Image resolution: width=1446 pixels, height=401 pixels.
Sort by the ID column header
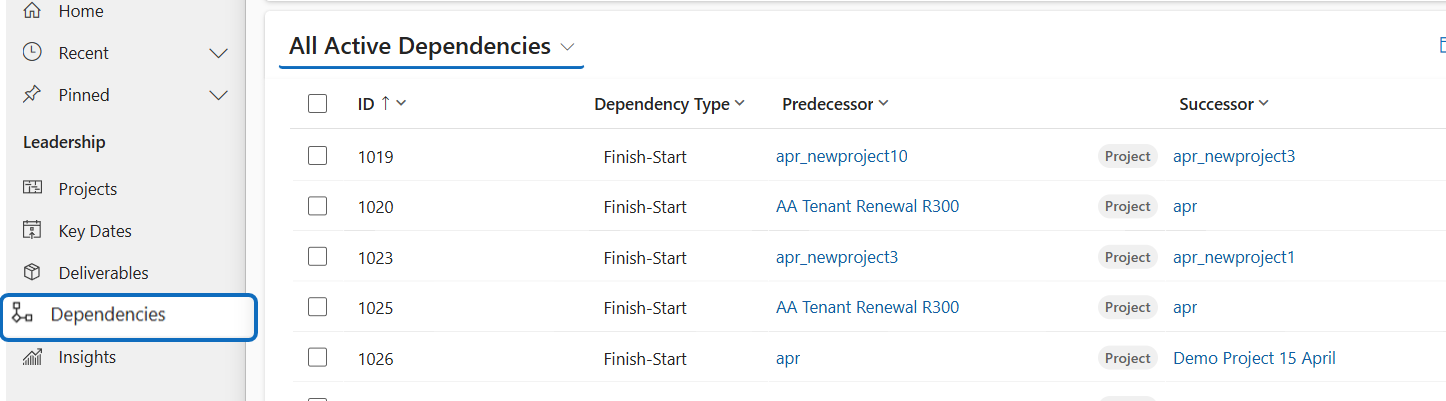pos(366,104)
